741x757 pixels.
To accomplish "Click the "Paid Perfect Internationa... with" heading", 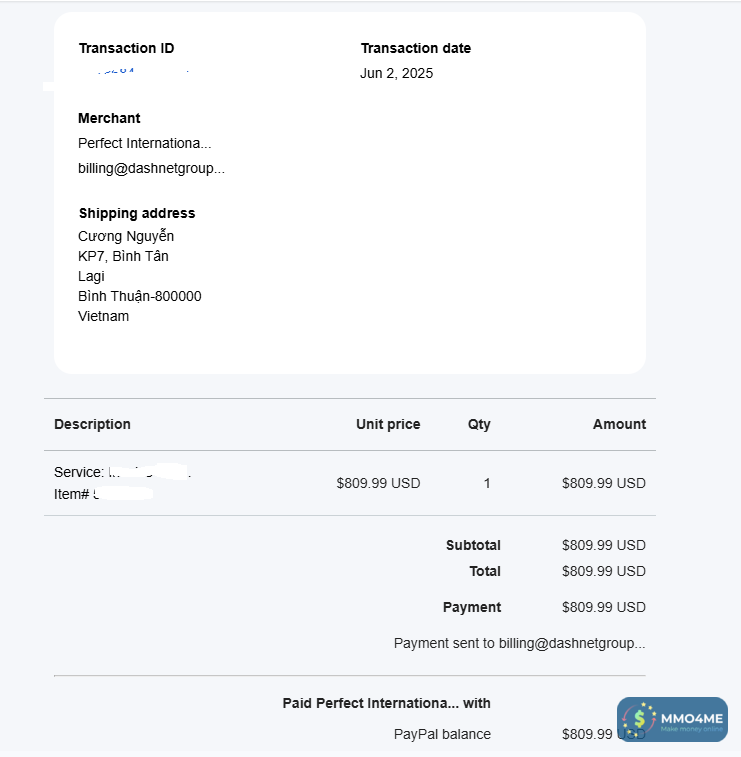I will tap(387, 703).
